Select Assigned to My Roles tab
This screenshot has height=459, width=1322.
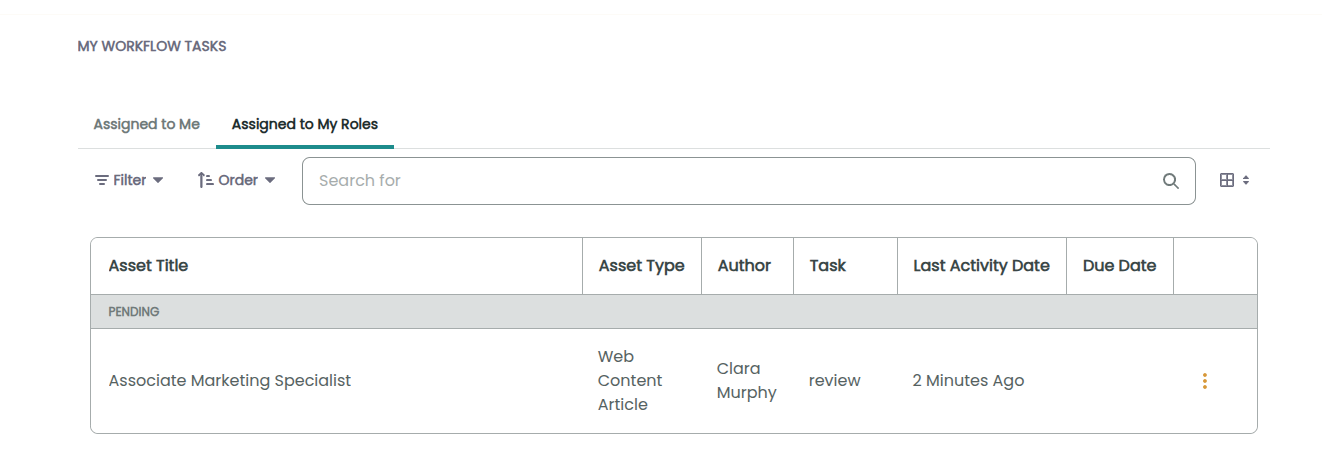[305, 125]
